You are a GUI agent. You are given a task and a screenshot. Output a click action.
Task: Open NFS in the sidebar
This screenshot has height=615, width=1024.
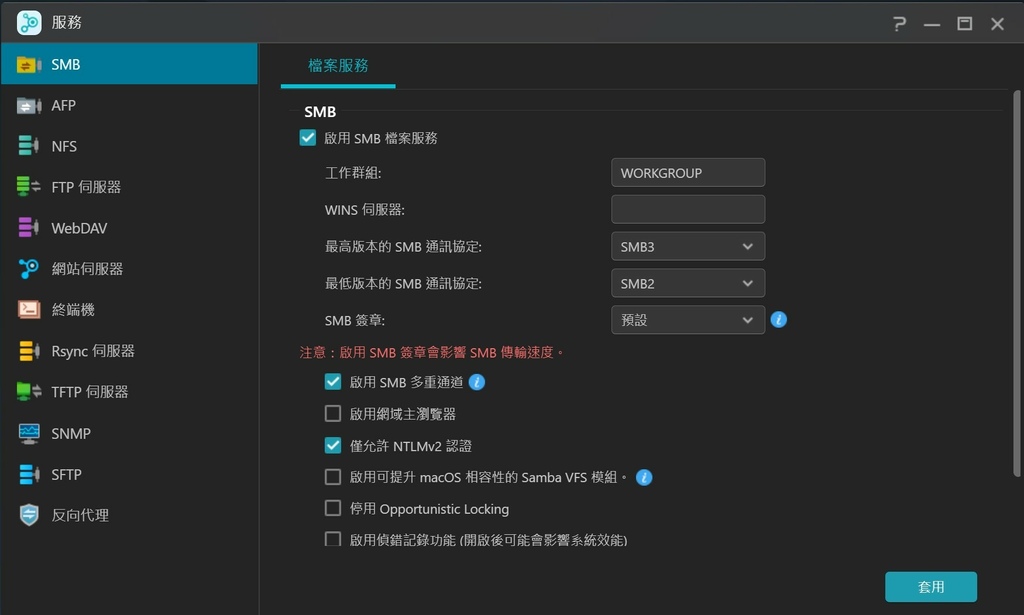[129, 146]
